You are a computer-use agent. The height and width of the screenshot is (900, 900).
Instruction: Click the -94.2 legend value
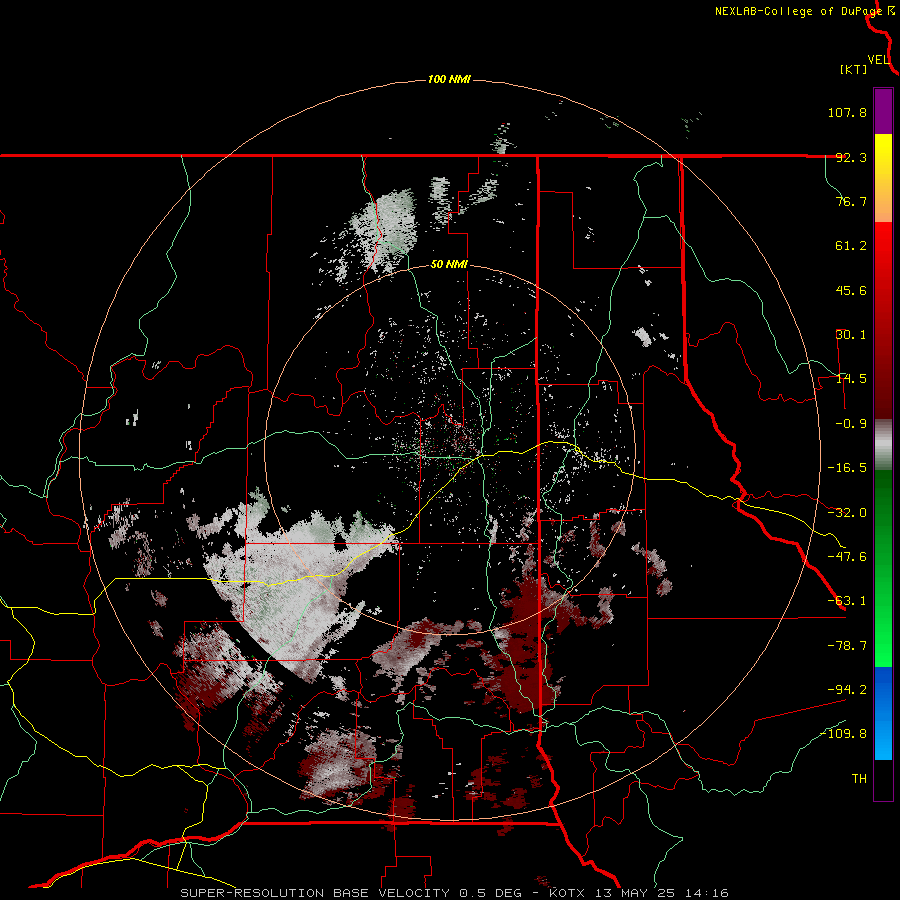[847, 690]
